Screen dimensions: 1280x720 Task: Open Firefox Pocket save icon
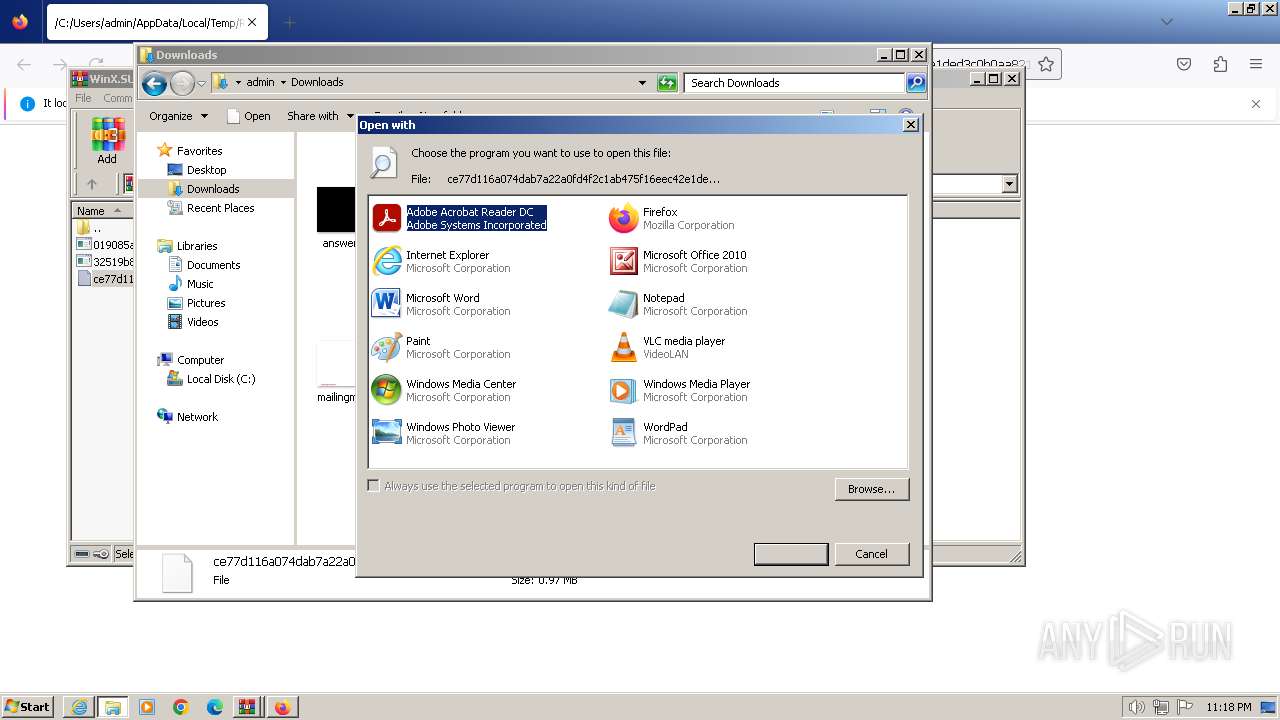point(1184,64)
